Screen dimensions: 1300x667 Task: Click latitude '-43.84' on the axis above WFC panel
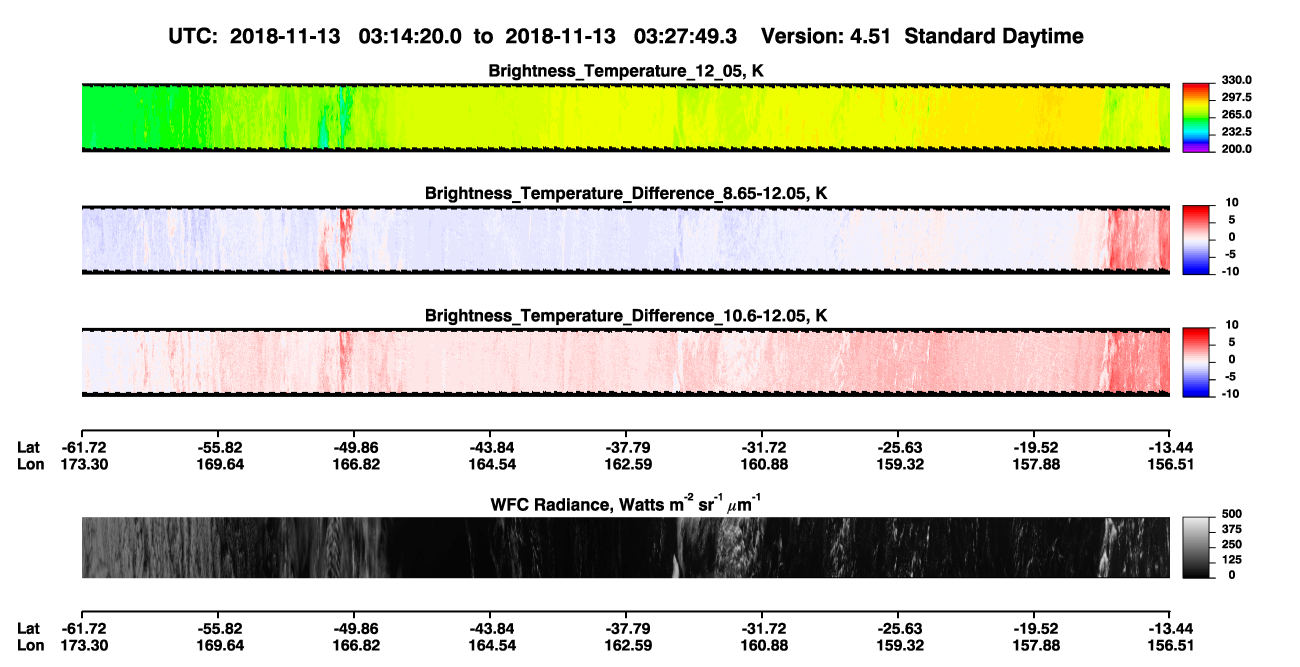490,447
